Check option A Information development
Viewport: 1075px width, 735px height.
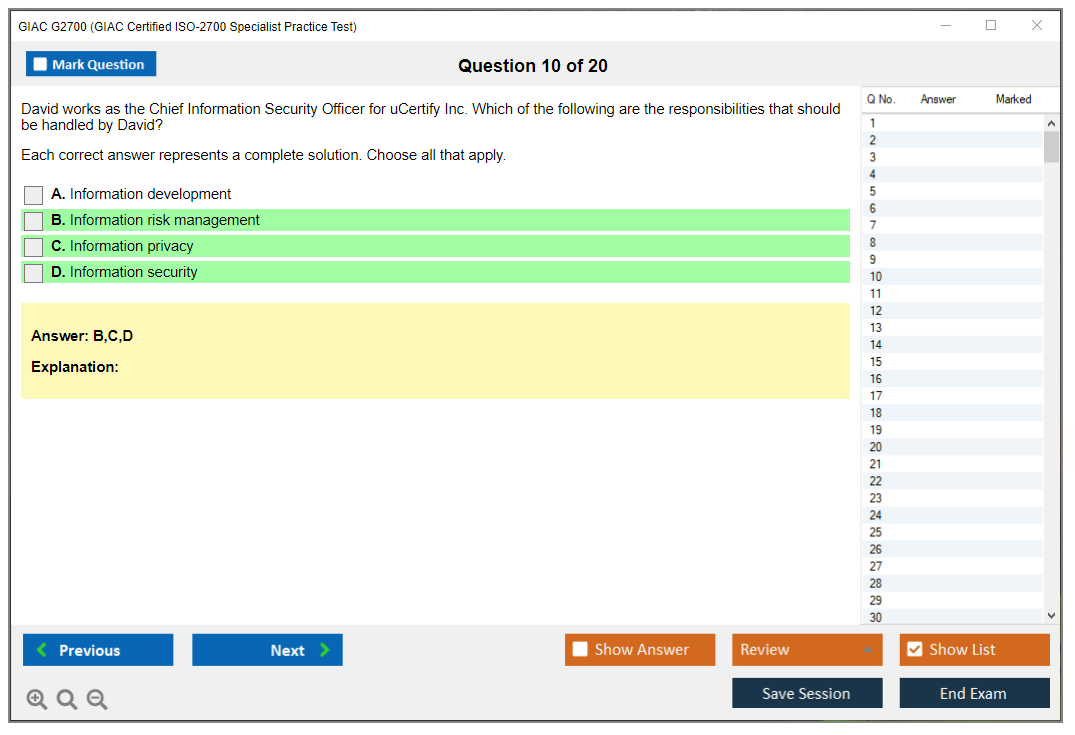[33, 195]
